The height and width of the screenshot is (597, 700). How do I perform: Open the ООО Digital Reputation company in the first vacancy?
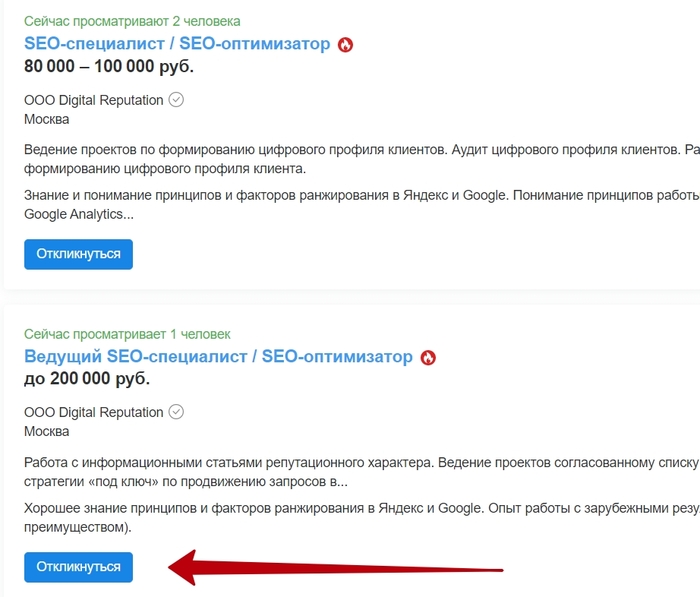(93, 100)
